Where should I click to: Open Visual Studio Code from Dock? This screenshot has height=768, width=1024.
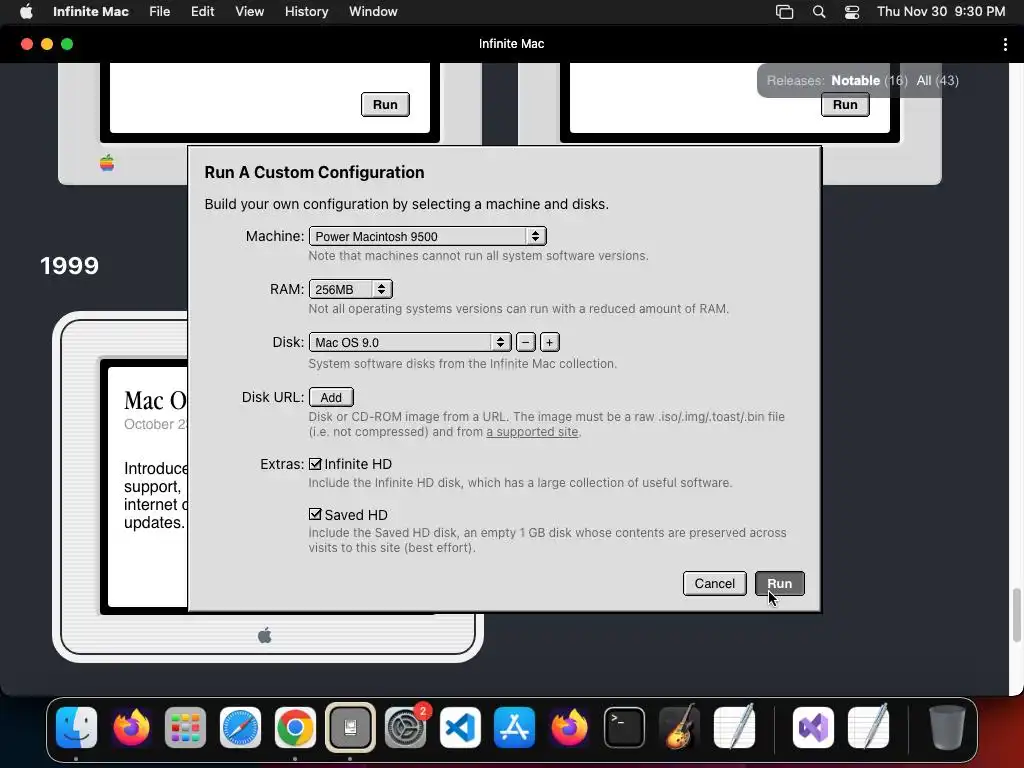click(460, 727)
